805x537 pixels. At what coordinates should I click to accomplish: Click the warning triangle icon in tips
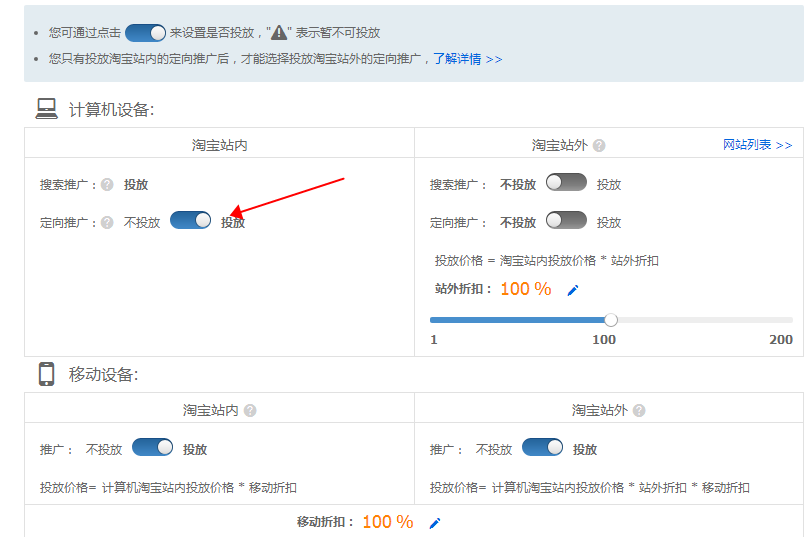279,33
